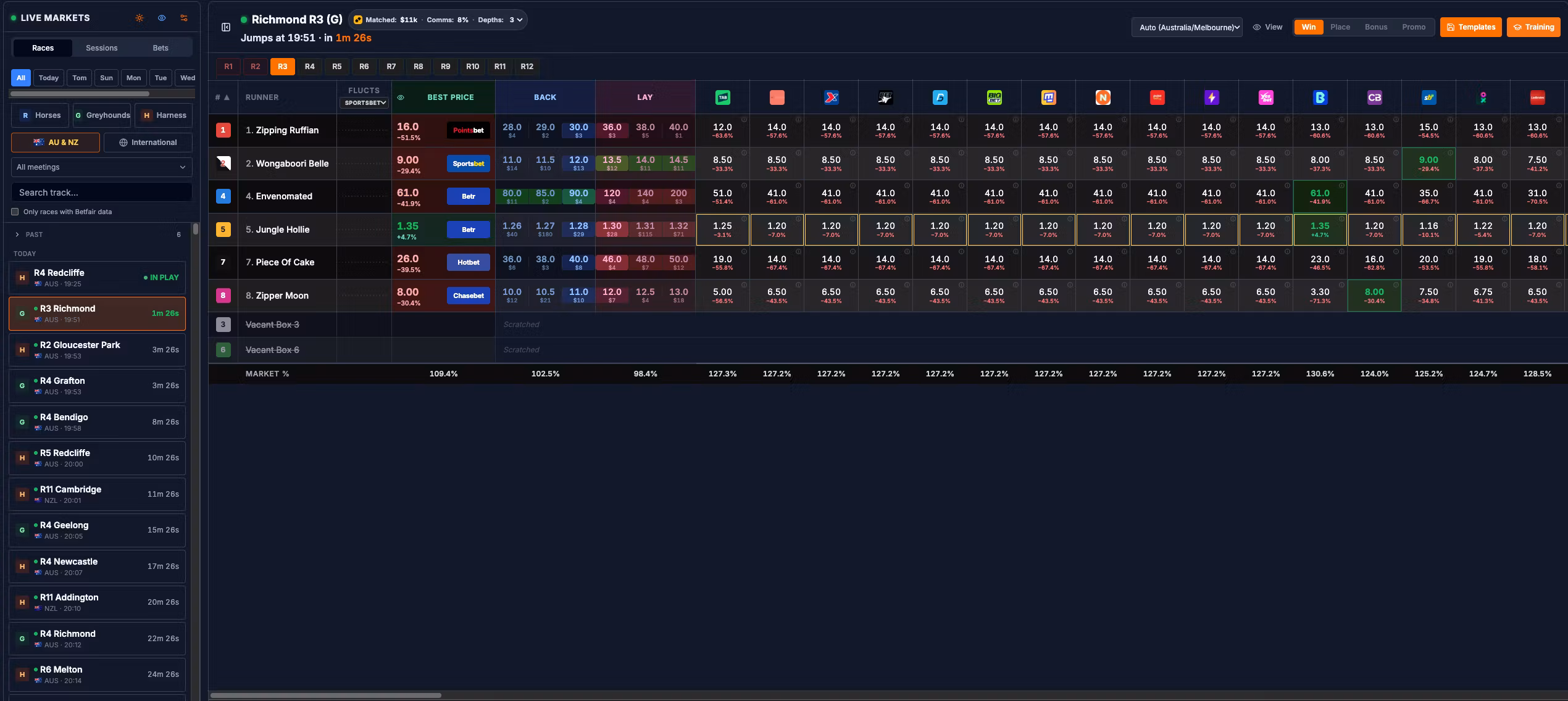This screenshot has width=1568, height=701.
Task: Click the yellow M bookmaker column icon
Action: [x=1048, y=97]
